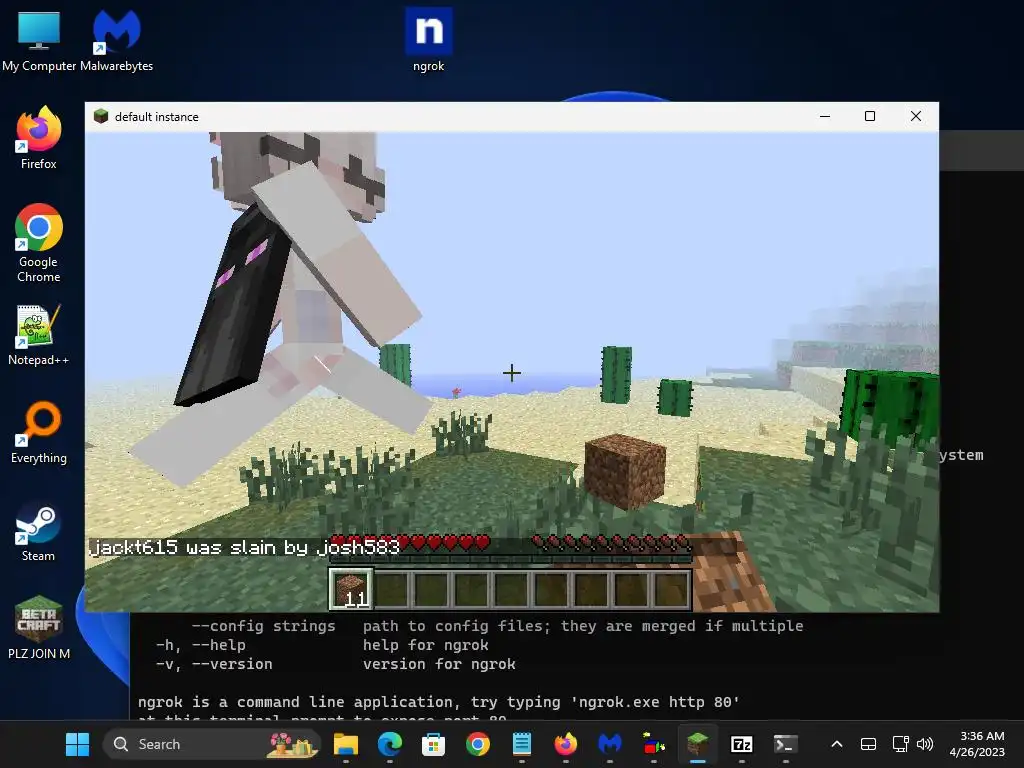This screenshot has height=768, width=1024.
Task: Click the 'default instance' title text
Action: pyautogui.click(x=157, y=117)
